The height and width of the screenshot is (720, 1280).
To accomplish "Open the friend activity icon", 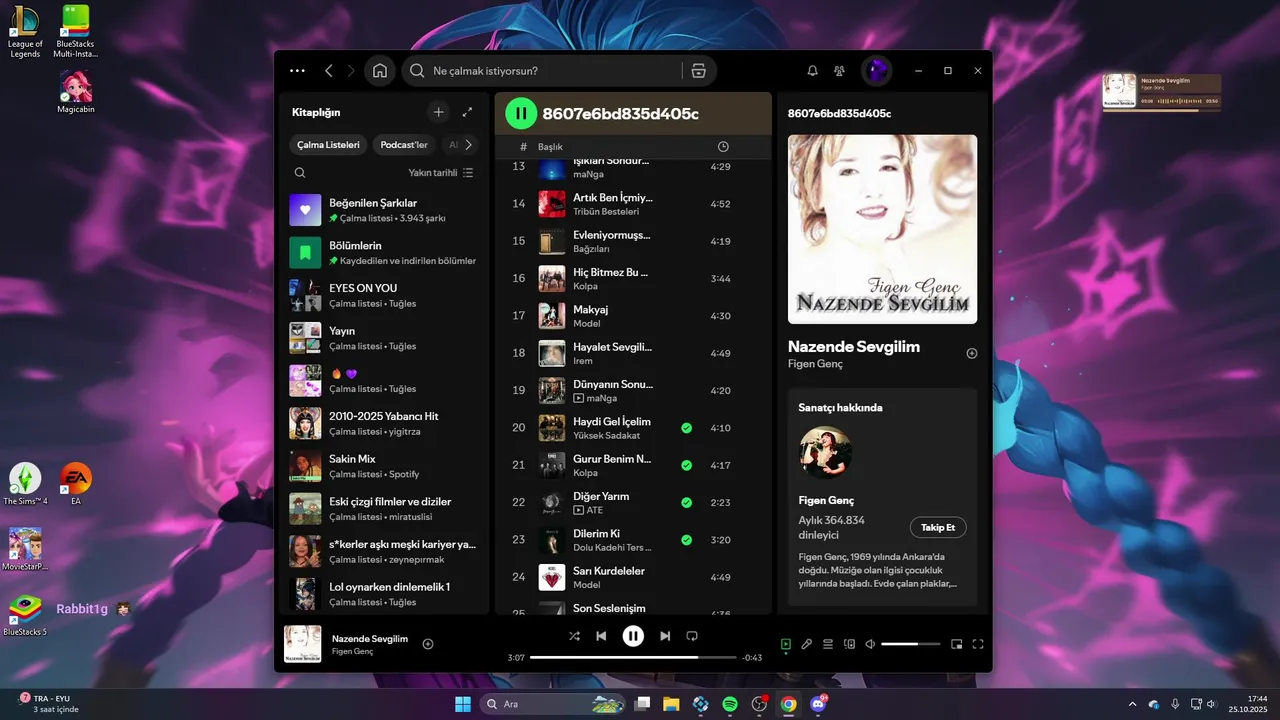I will [839, 71].
